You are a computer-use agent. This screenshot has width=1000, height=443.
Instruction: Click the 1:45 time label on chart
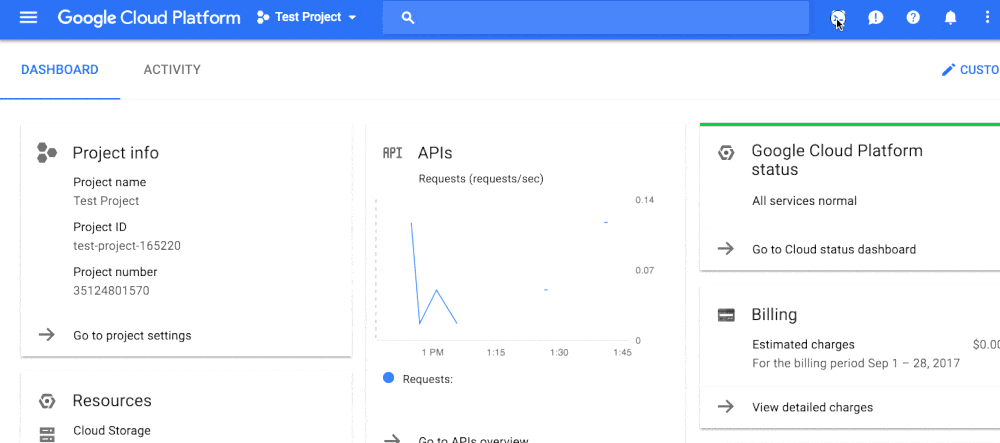[622, 352]
